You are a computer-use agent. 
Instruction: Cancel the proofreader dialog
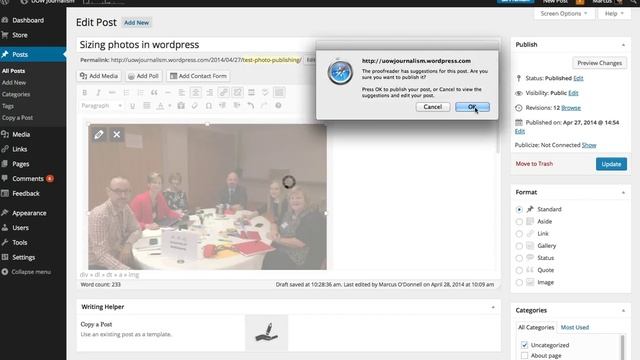pos(433,107)
